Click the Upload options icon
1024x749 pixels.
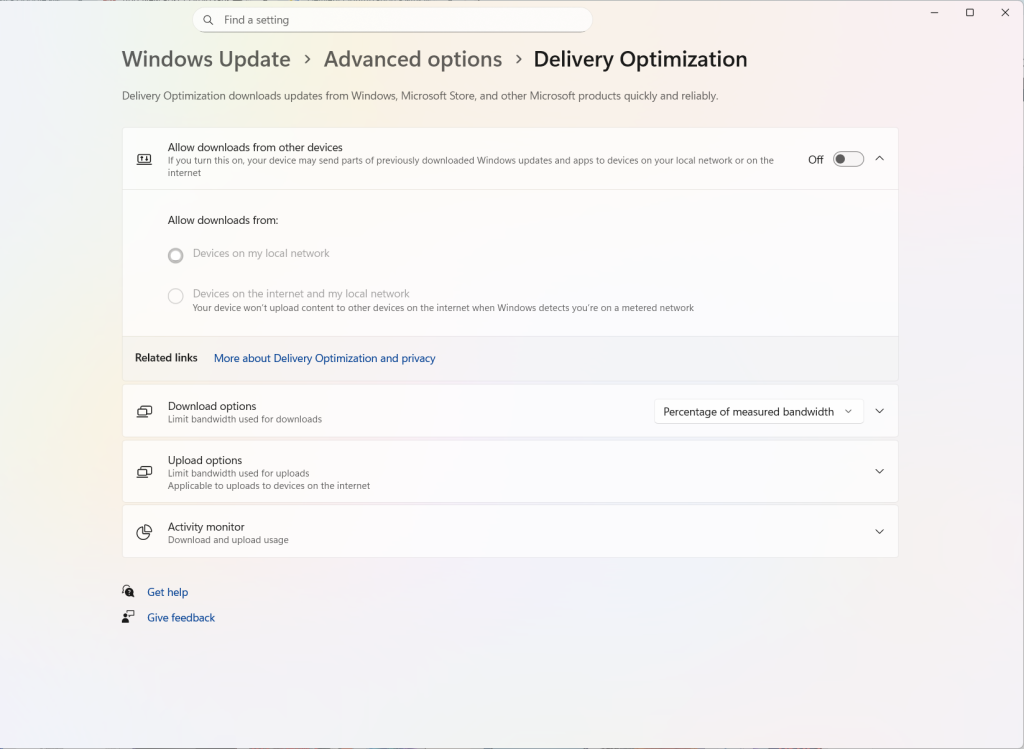point(144,472)
